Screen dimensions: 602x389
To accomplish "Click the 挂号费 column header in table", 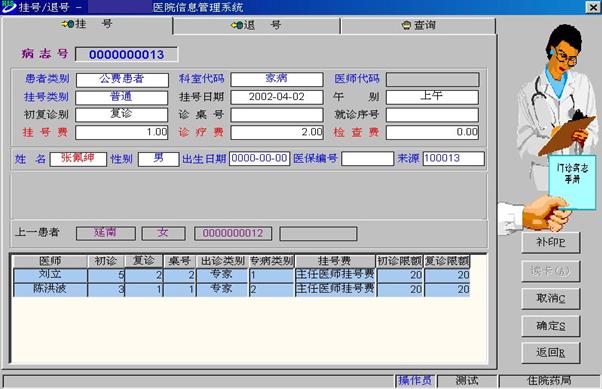I will point(335,261).
